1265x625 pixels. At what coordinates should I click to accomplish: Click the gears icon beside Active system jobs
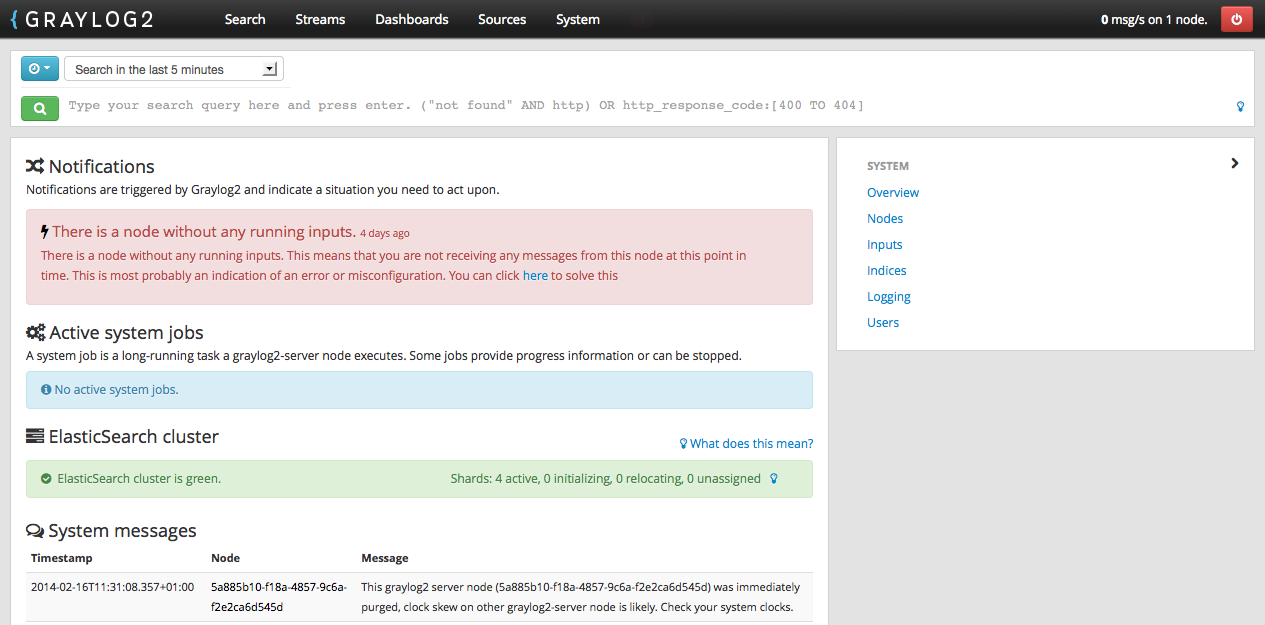coord(37,331)
